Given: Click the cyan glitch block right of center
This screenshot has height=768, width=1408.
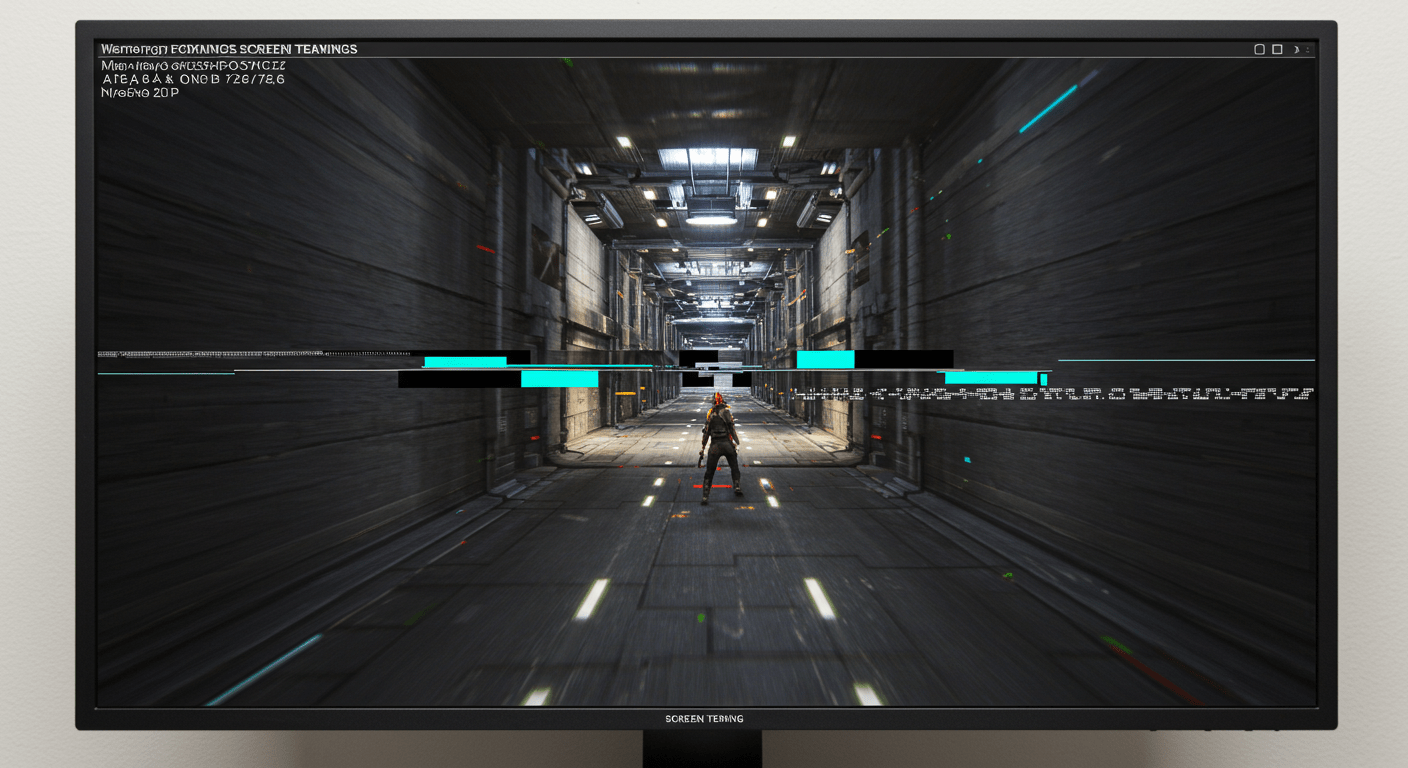Looking at the screenshot, I should click(825, 359).
